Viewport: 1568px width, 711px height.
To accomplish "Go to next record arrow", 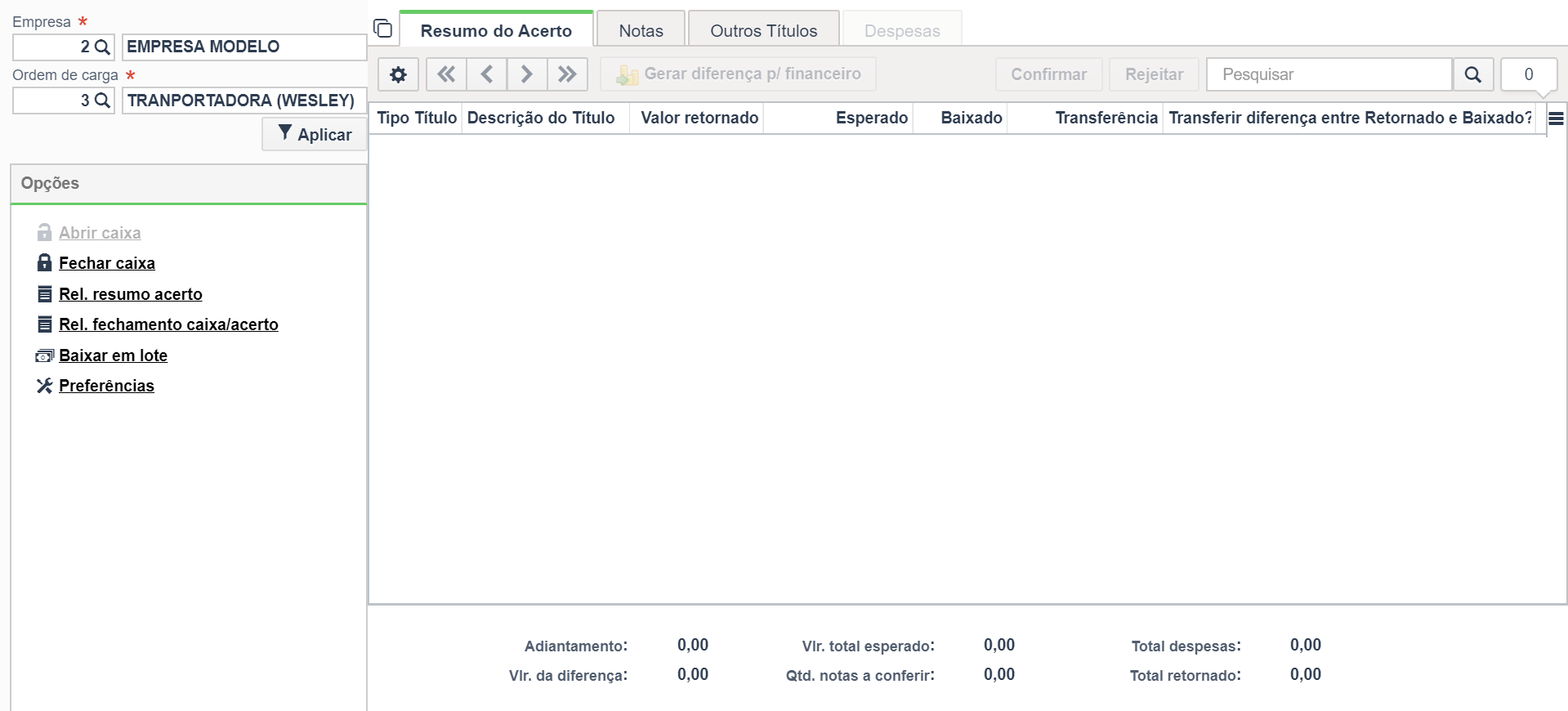I will click(527, 74).
